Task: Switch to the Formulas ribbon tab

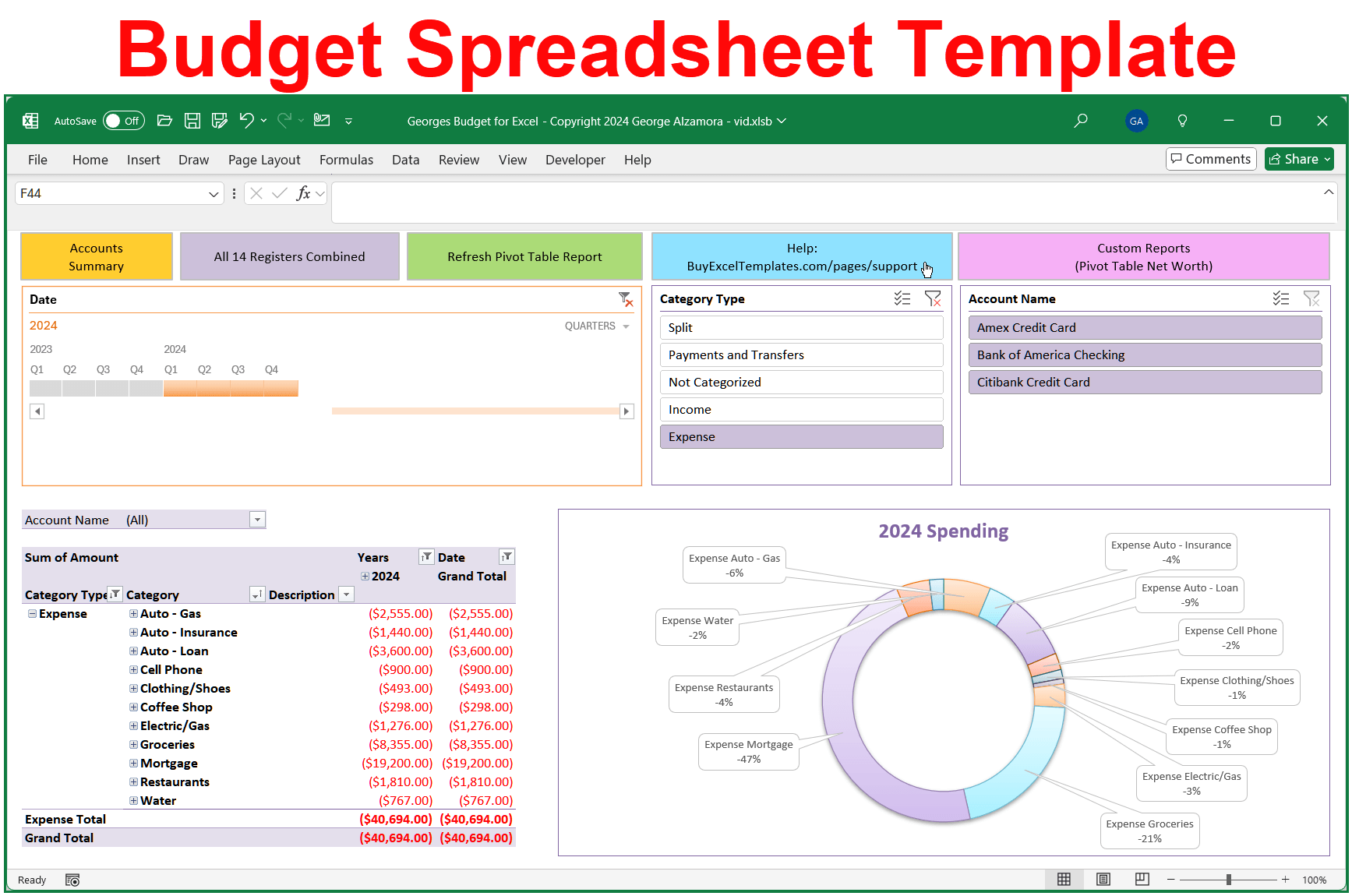Action: [346, 160]
